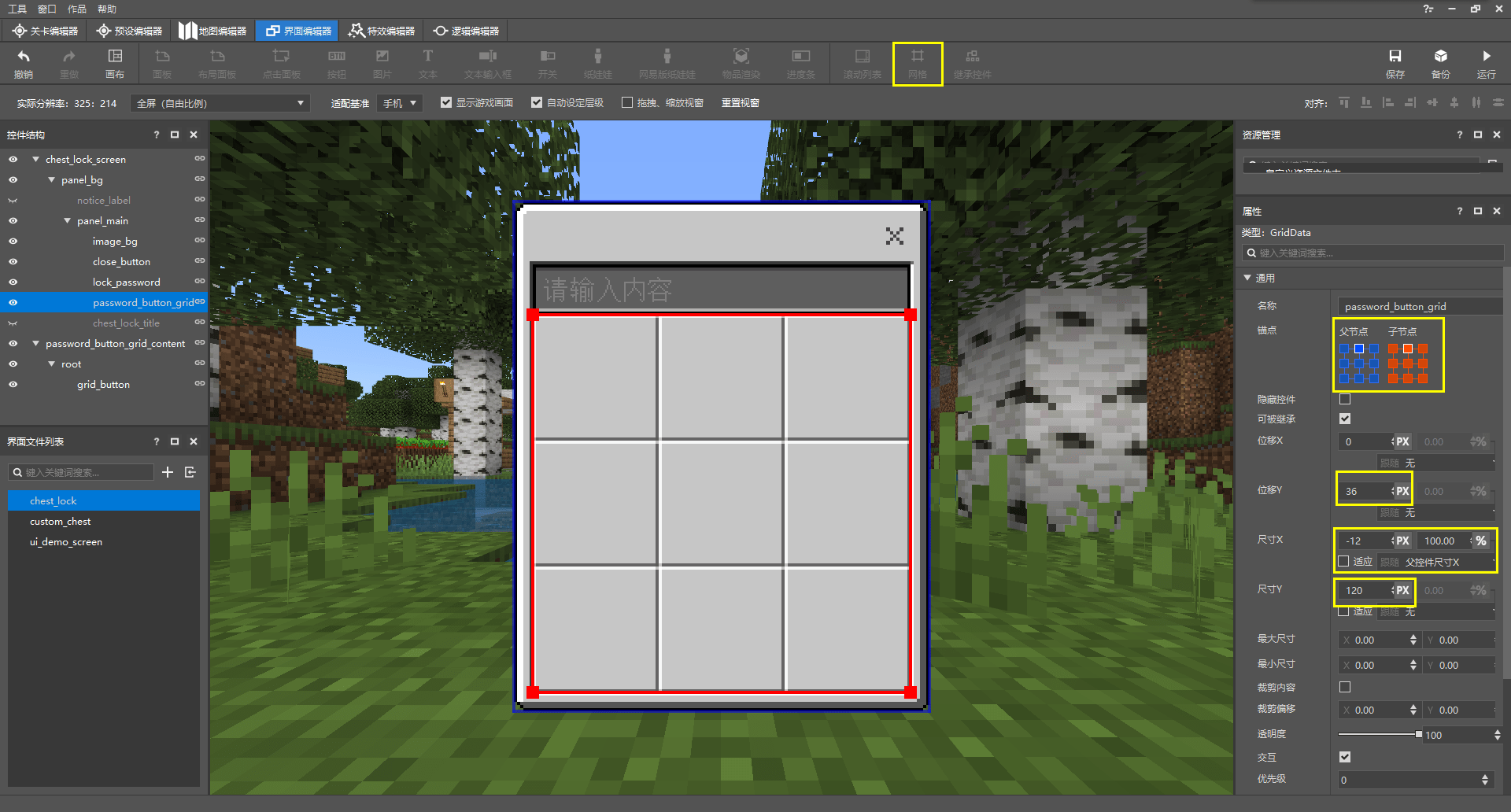Click the horizontal-center align icon in 对齐 row
1511x812 pixels.
click(1432, 102)
